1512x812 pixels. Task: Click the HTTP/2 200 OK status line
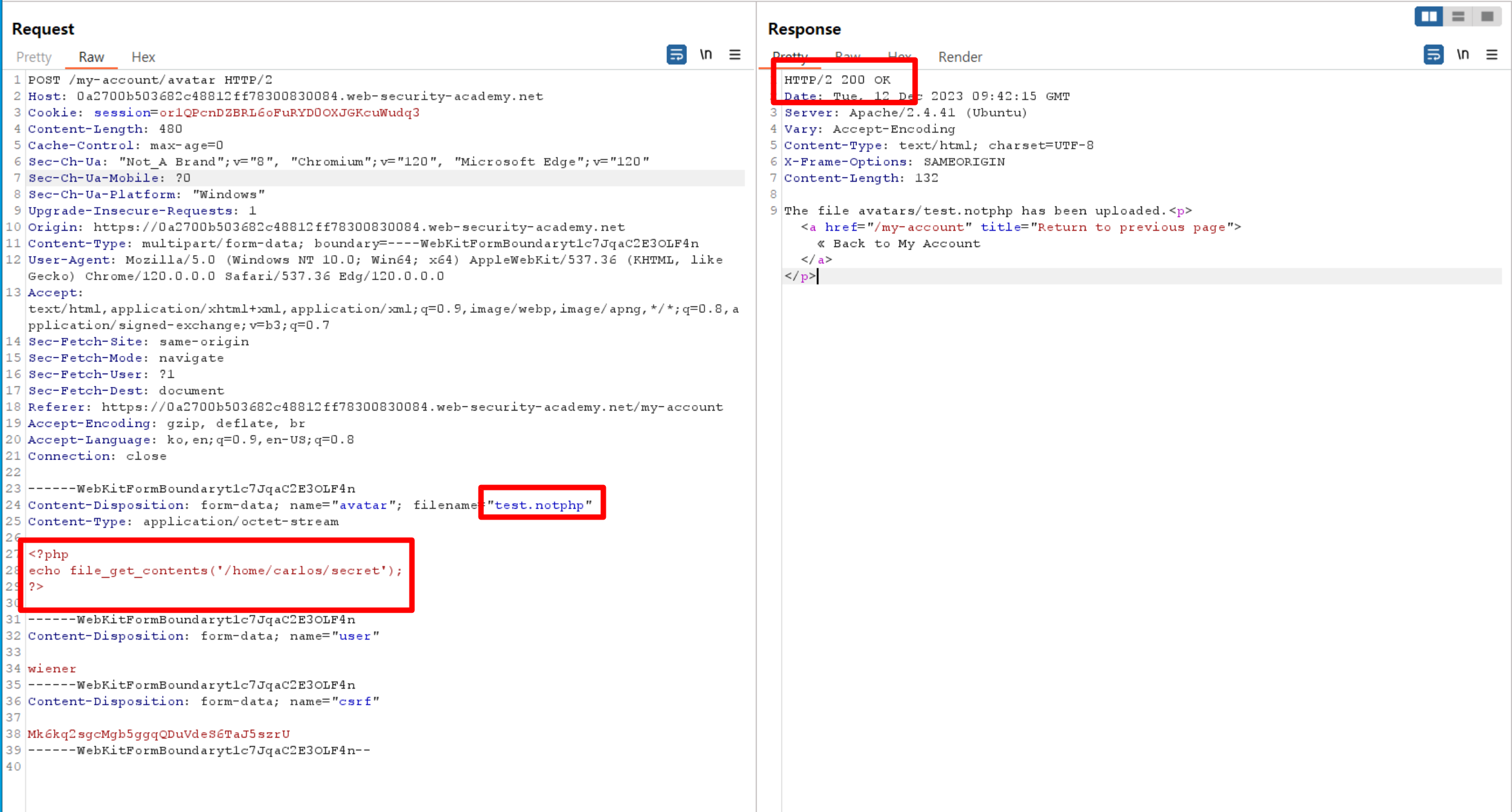tap(837, 80)
